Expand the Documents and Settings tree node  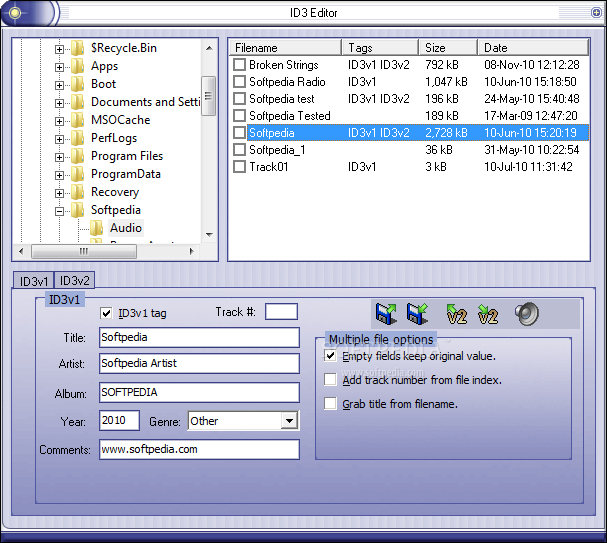(x=59, y=103)
